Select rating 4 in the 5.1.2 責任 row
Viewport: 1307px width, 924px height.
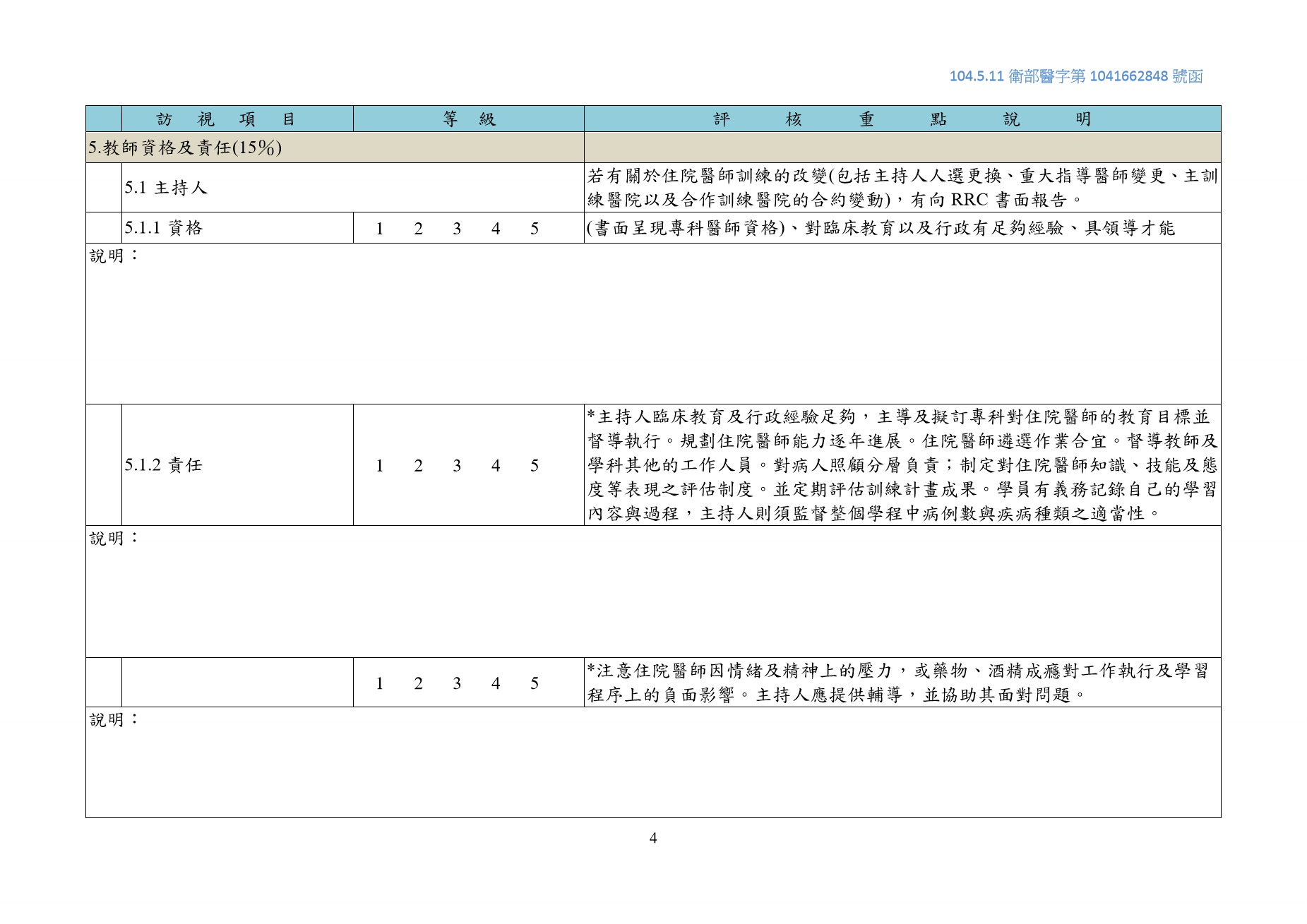coord(496,466)
